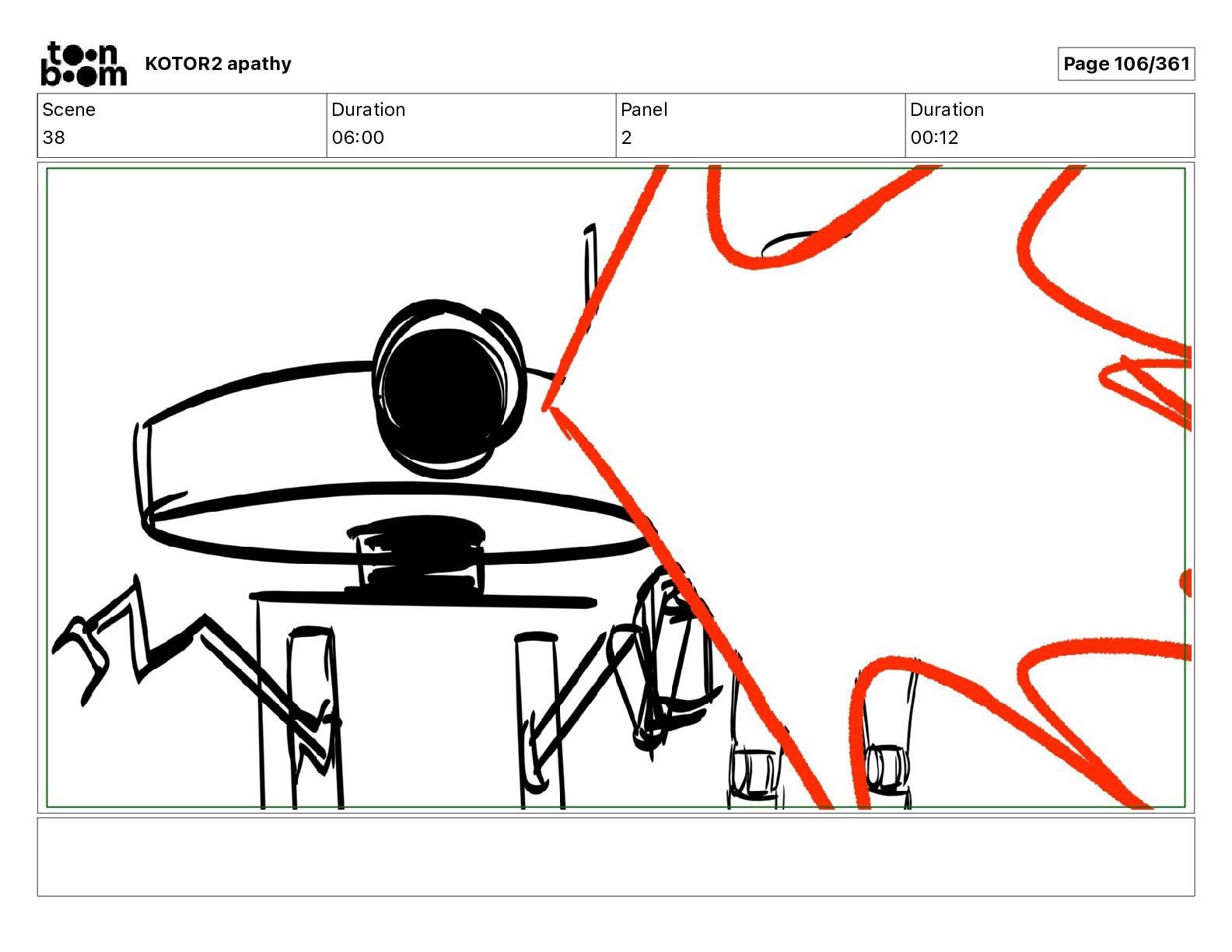Viewport: 1232px width, 952px height.
Task: Click the 'Page 106/361' page indicator
Action: (x=1126, y=64)
